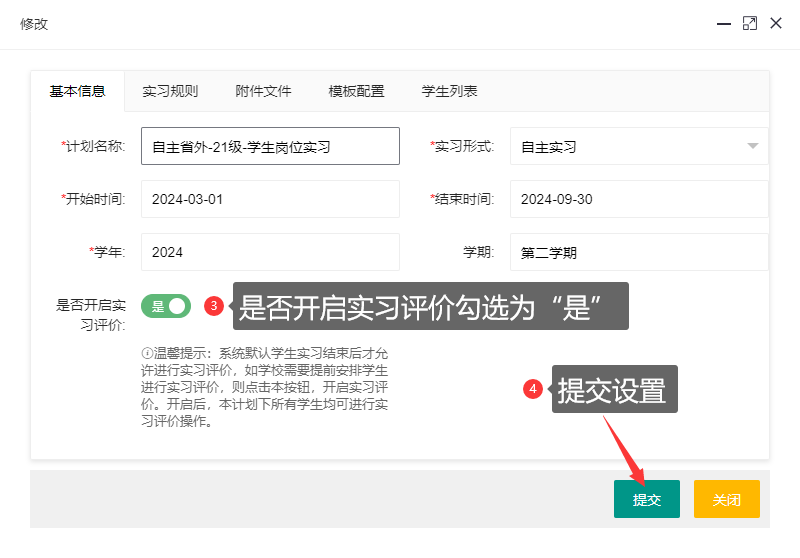Screen dimensions: 800x558
Task: Select the 学期 field showing 第二学期
Action: click(x=638, y=252)
